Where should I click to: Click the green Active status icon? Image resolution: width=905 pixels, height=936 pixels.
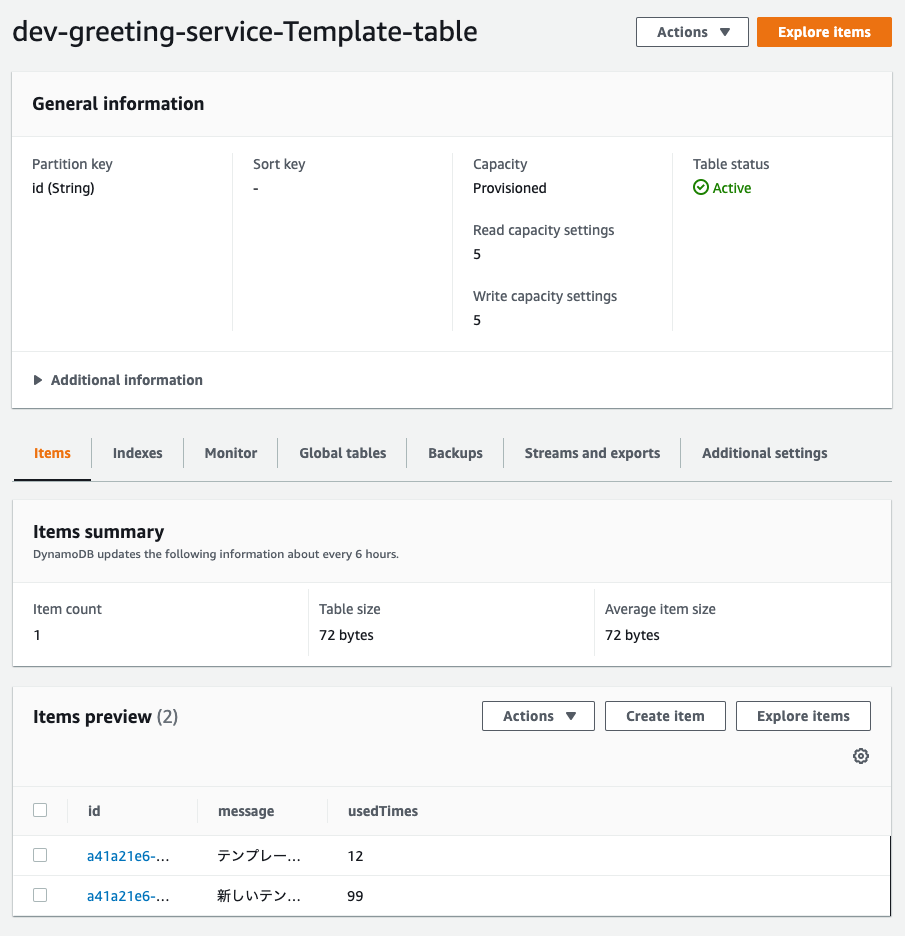[x=700, y=187]
